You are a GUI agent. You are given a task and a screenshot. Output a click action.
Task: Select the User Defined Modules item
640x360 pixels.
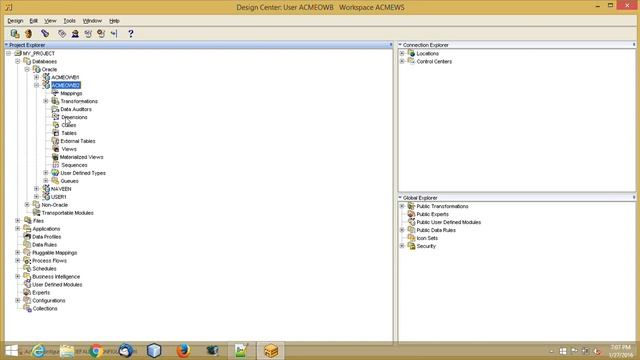tap(57, 284)
